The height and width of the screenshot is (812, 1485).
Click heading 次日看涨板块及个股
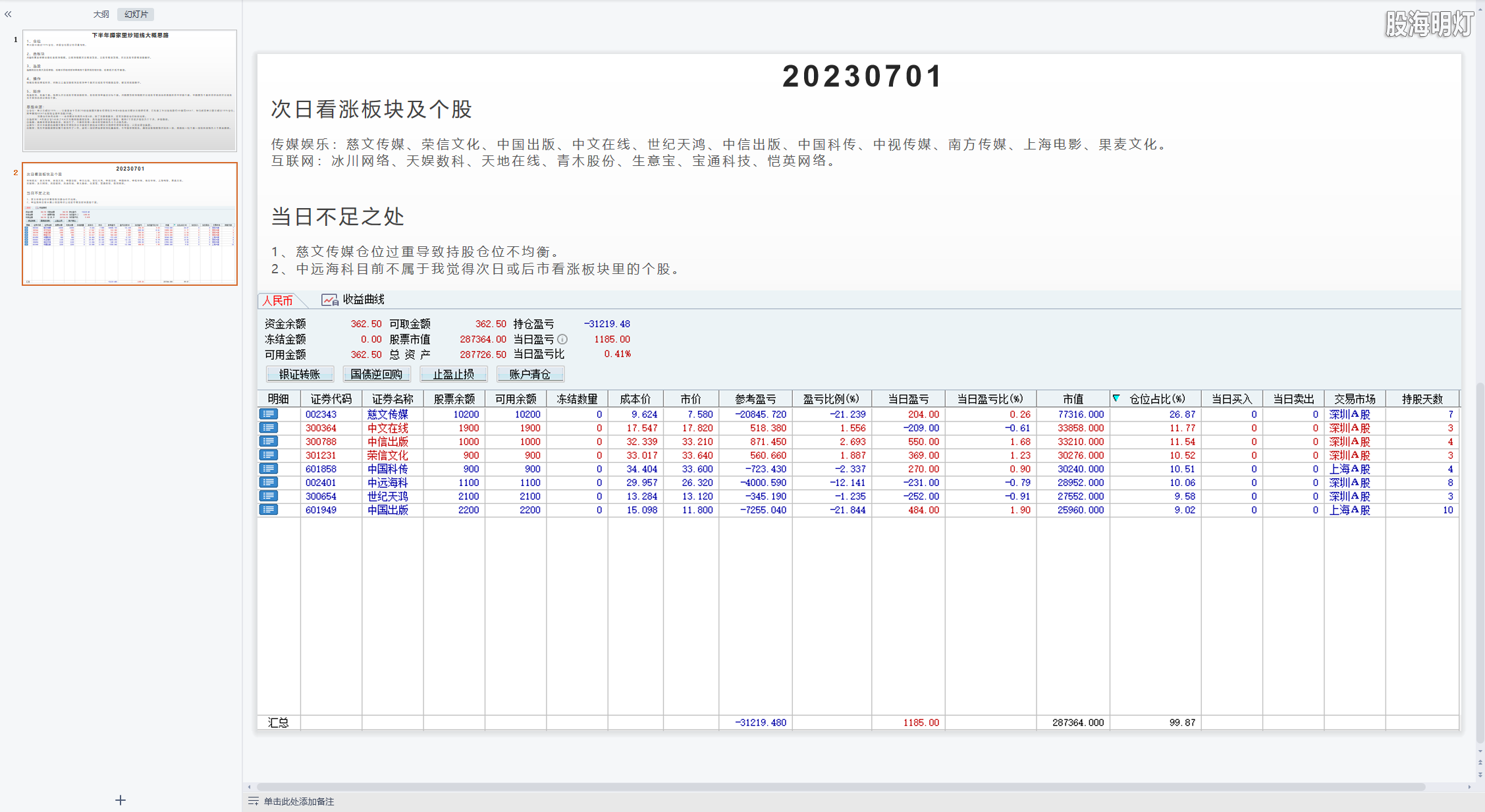point(372,109)
